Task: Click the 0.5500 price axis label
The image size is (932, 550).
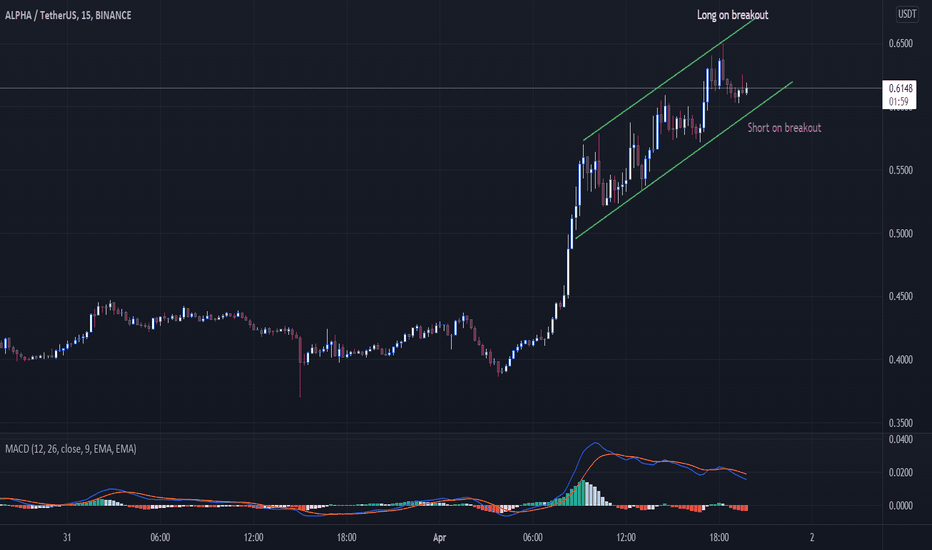Action: pyautogui.click(x=900, y=170)
